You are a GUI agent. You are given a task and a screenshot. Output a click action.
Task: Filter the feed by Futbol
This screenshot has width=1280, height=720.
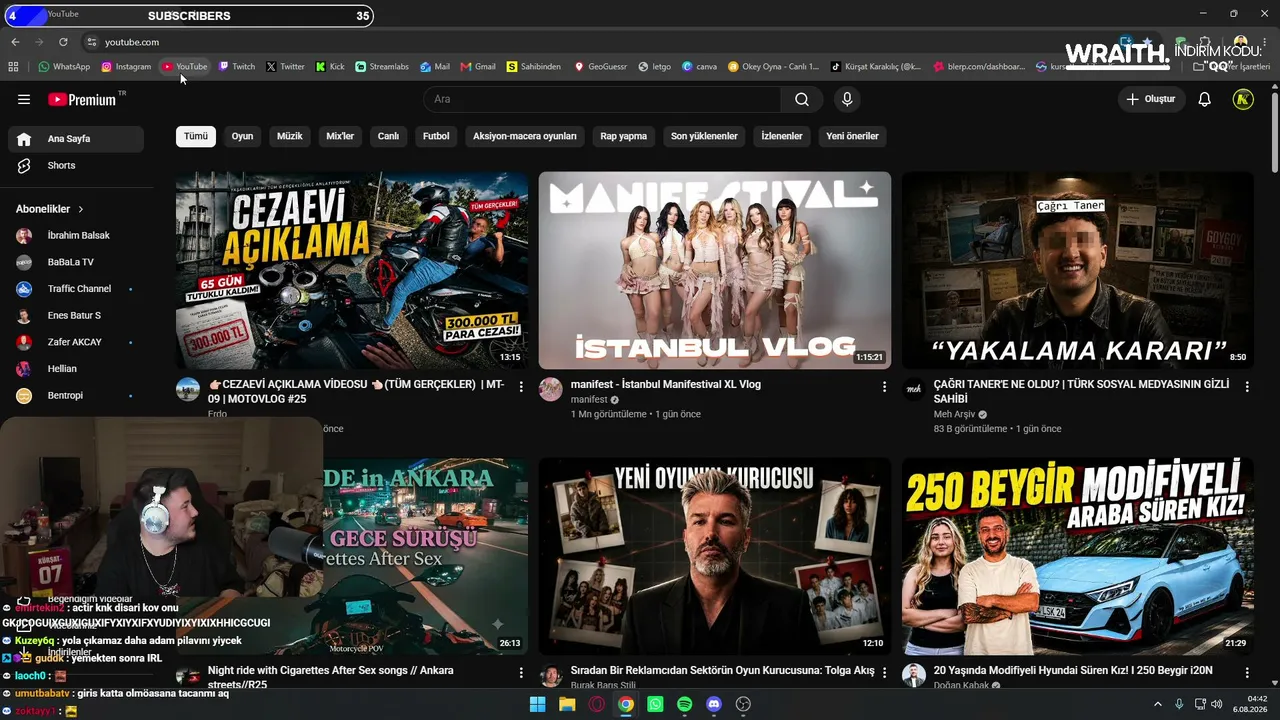point(436,136)
